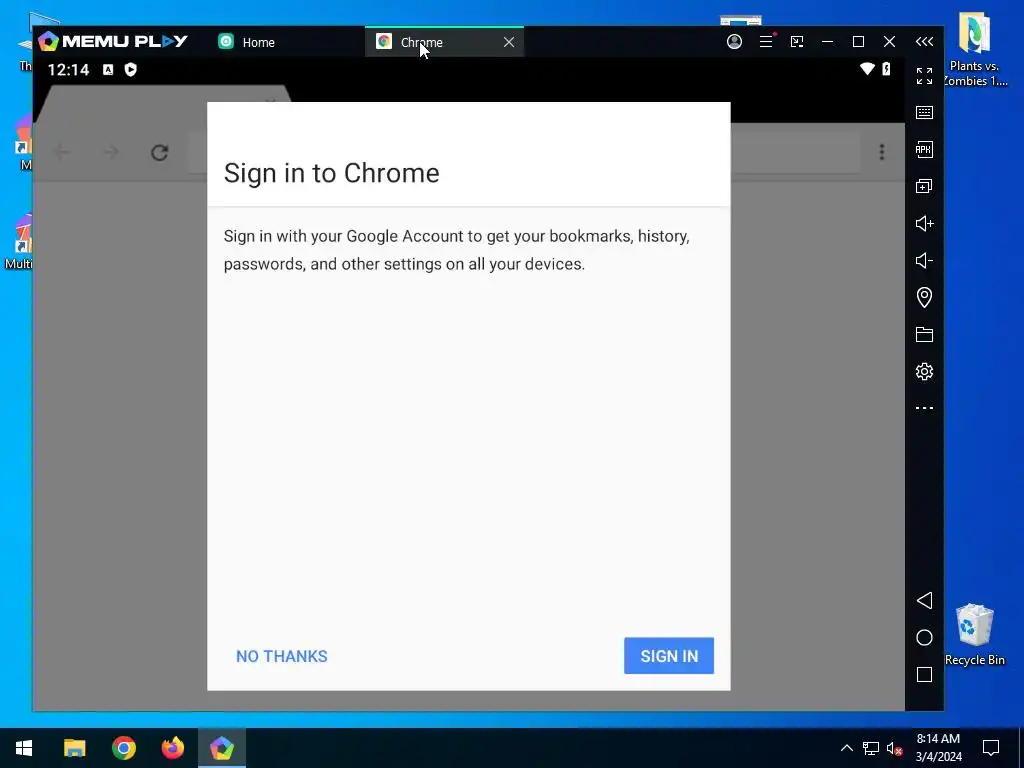Open the GPS location tool
This screenshot has width=1024, height=768.
(924, 298)
